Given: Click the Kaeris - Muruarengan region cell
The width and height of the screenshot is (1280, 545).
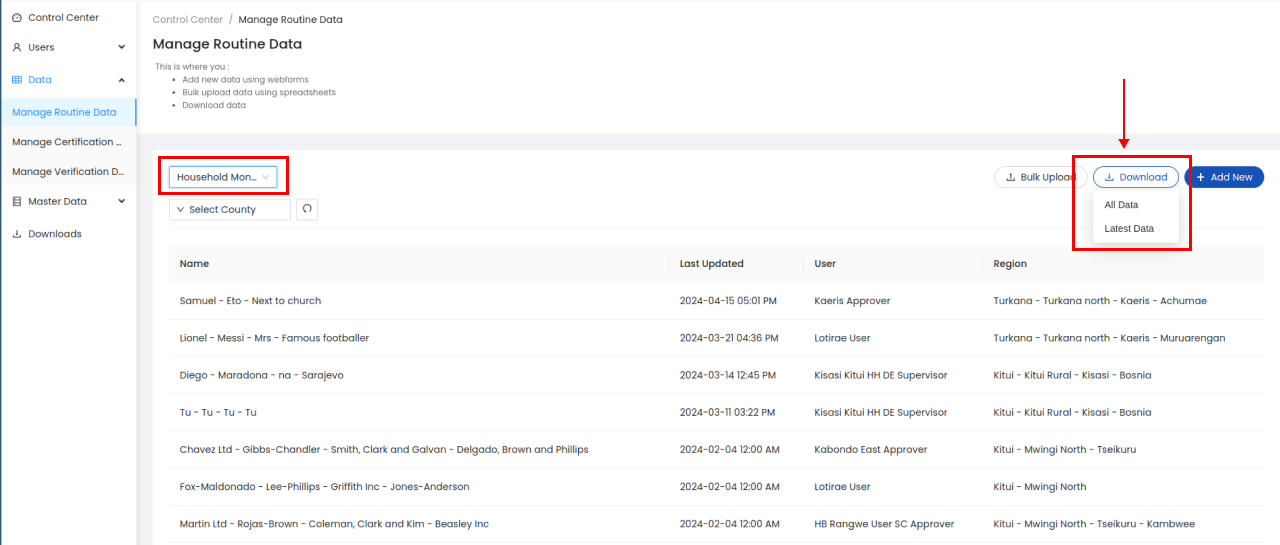Looking at the screenshot, I should [1109, 338].
